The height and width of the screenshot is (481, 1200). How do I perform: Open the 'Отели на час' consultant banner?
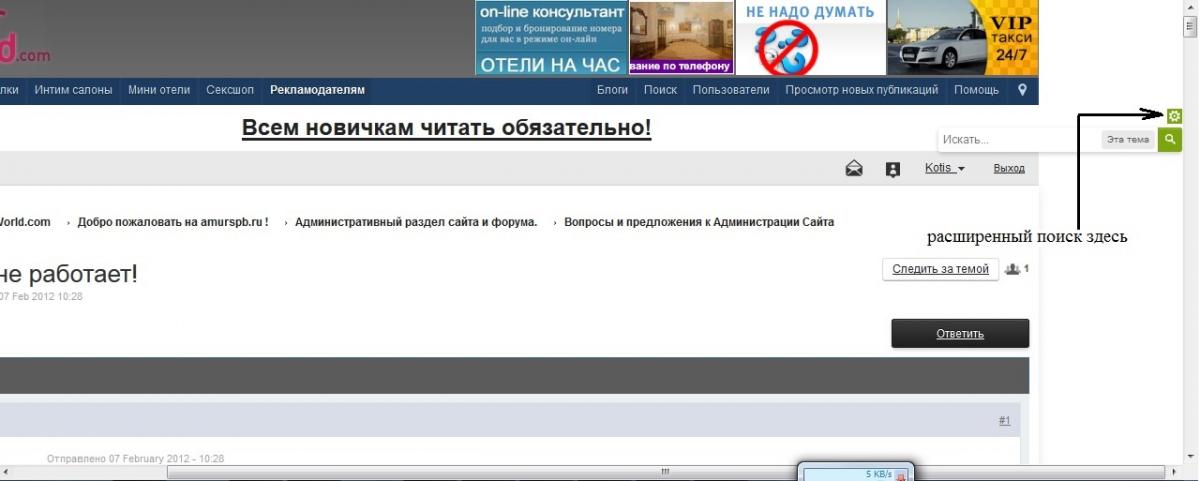pos(551,38)
